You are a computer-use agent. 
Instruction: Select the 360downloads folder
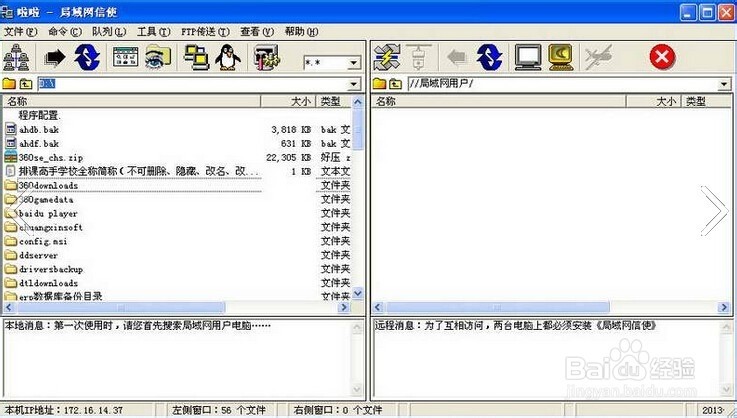click(x=48, y=185)
